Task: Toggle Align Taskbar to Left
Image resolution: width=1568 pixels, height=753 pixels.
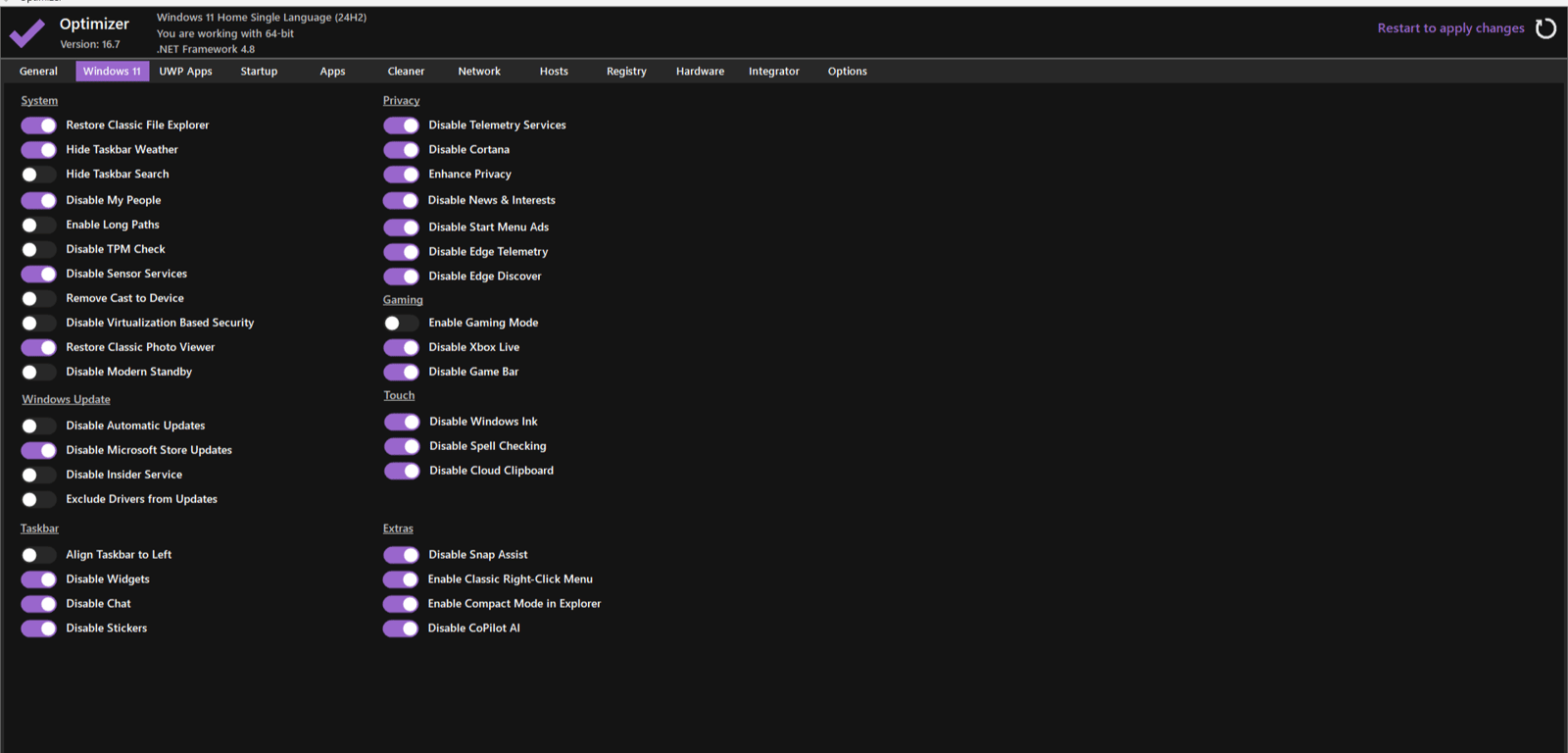Action: pyautogui.click(x=39, y=555)
